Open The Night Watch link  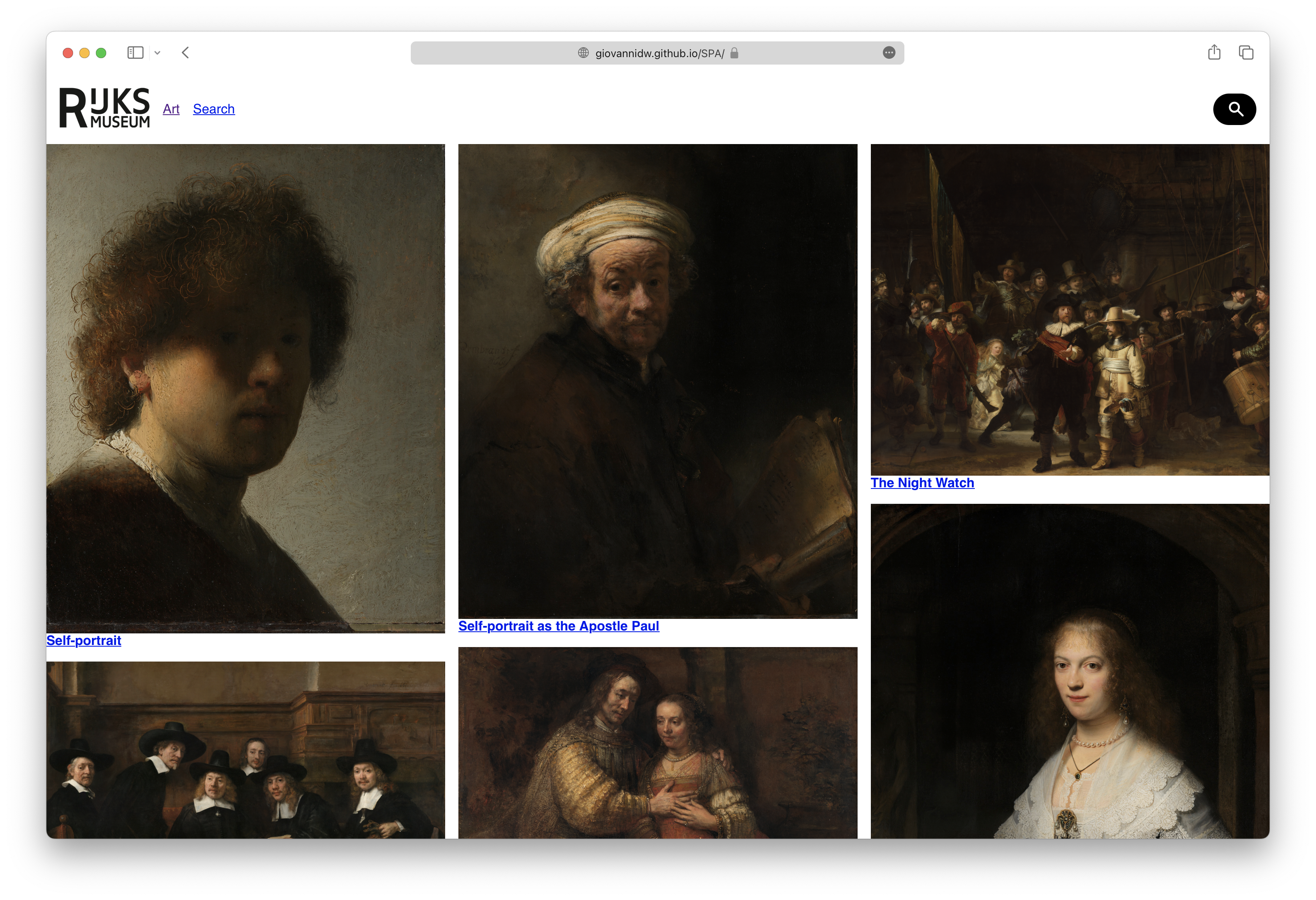[x=922, y=483]
